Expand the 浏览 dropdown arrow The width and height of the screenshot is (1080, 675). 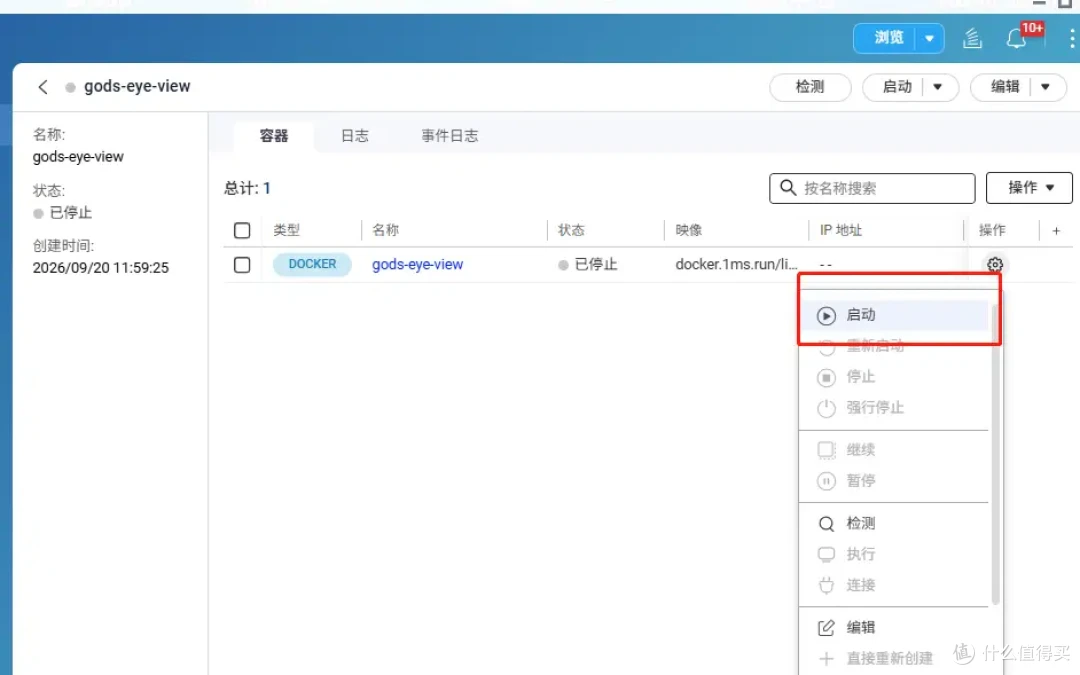tap(929, 38)
